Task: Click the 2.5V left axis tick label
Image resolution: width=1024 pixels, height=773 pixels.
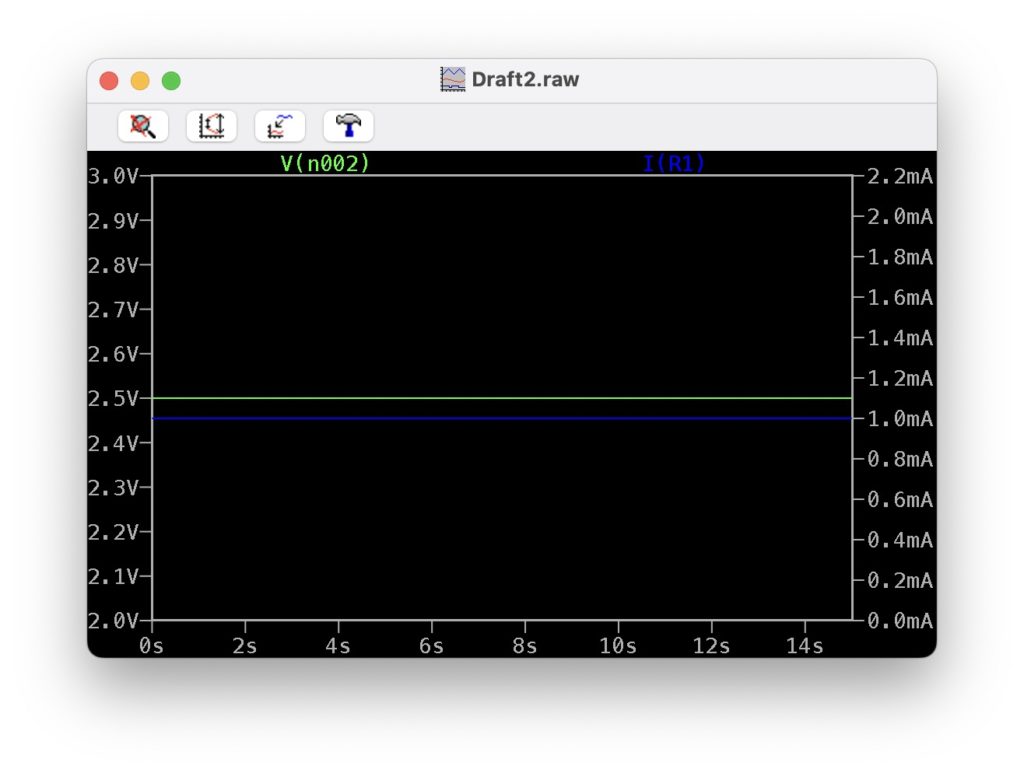Action: tap(113, 399)
